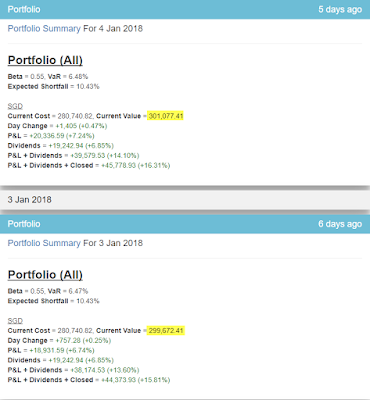Click the Day Change +757.28 value

point(83,341)
